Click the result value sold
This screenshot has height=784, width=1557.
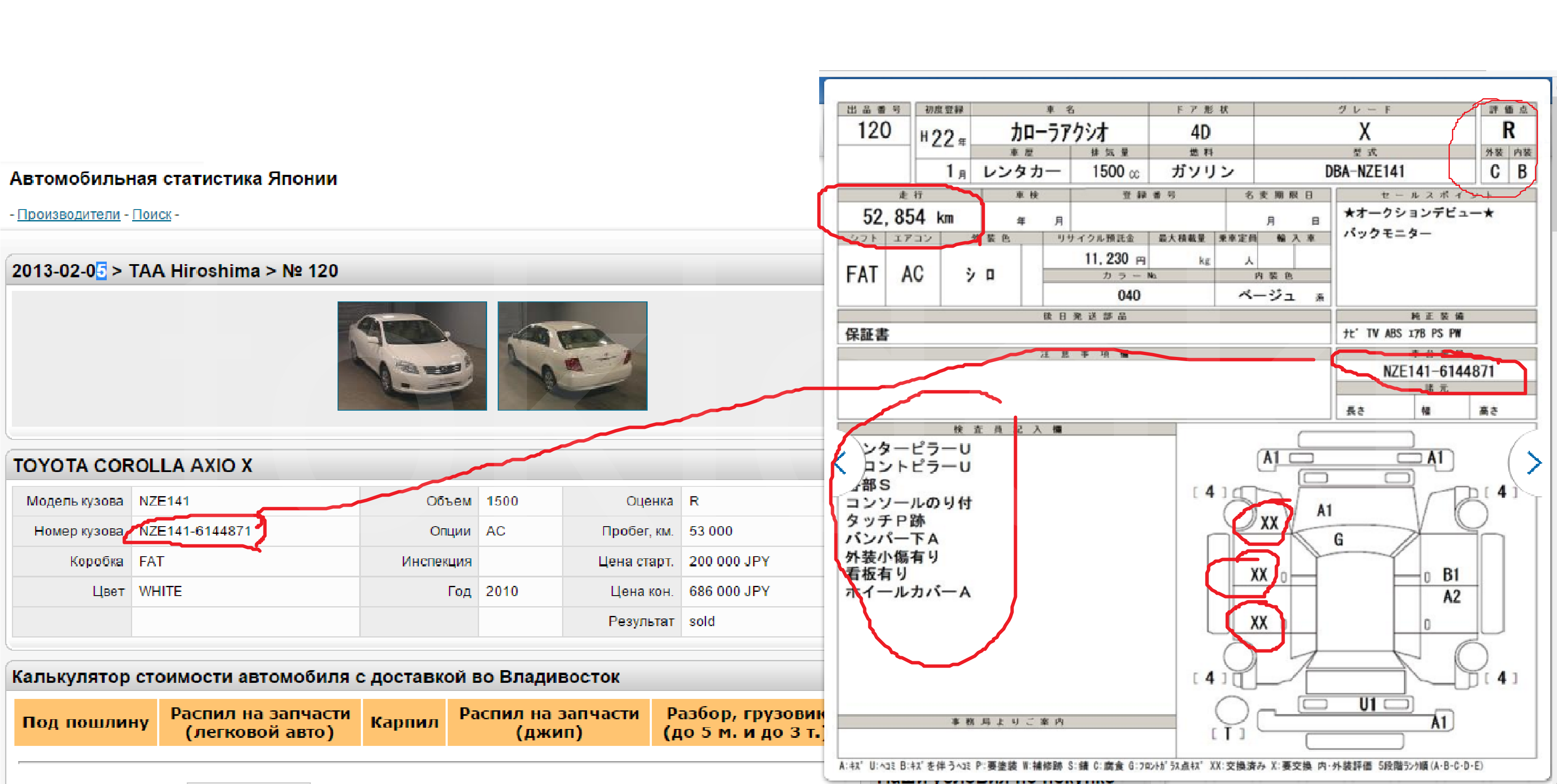click(702, 621)
